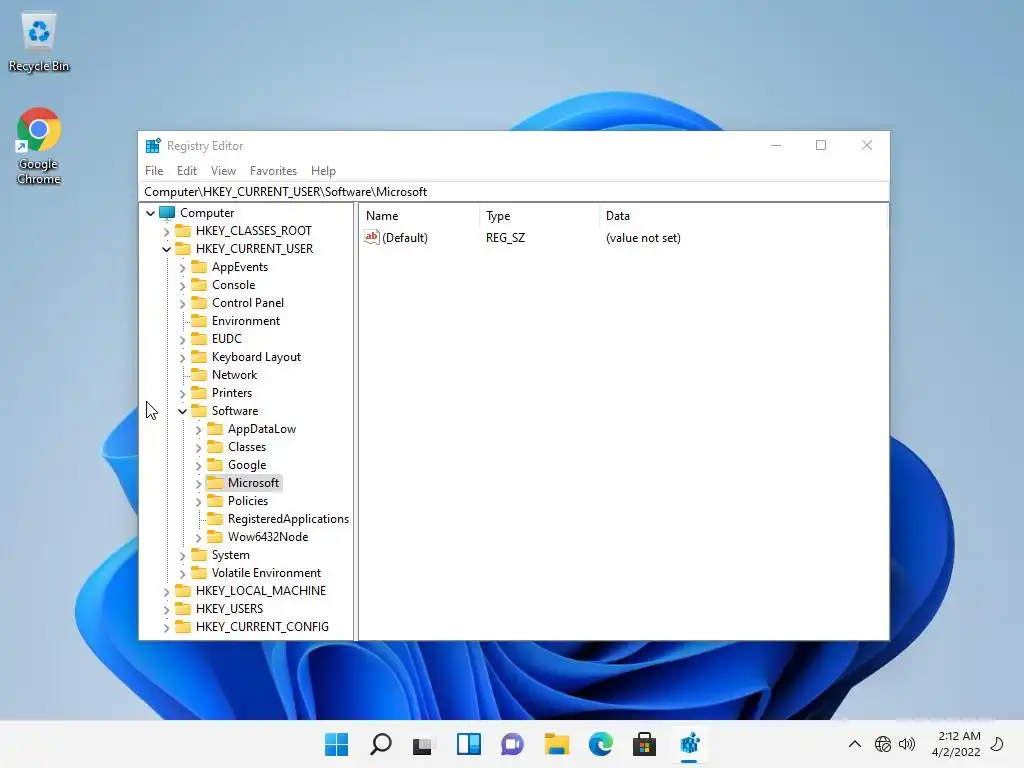This screenshot has width=1024, height=768.
Task: Click the Name column header
Action: [x=419, y=216]
